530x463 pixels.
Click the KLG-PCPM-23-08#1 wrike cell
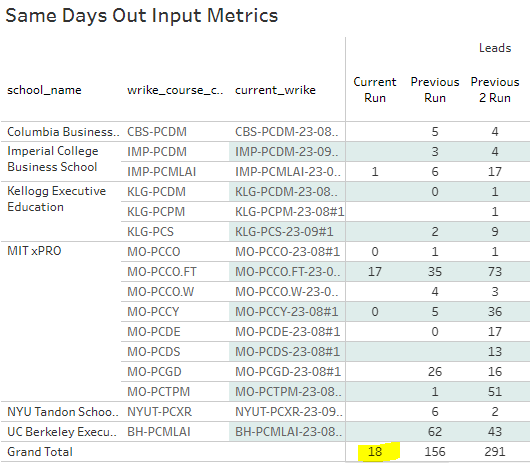[290, 212]
